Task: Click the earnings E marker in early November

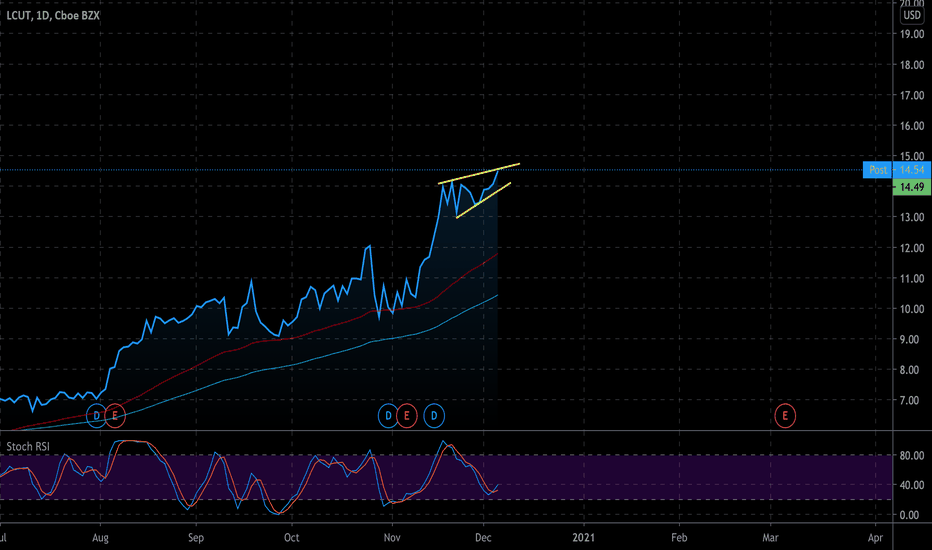Action: click(407, 416)
